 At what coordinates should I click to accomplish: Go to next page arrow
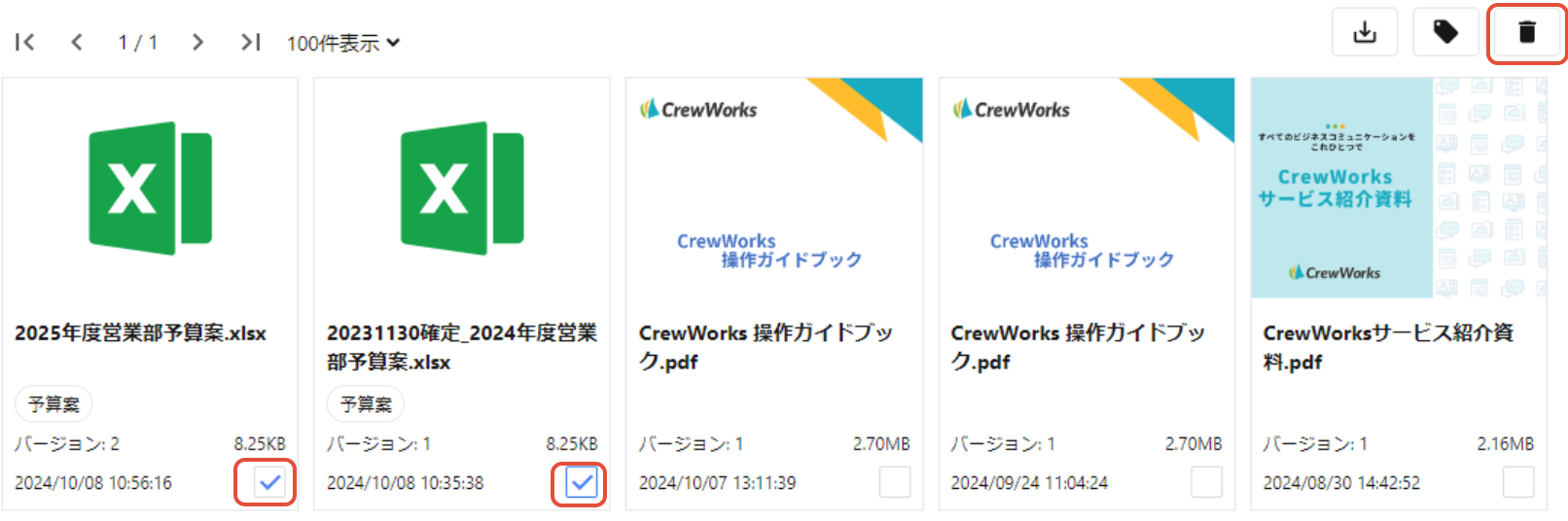coord(197,42)
